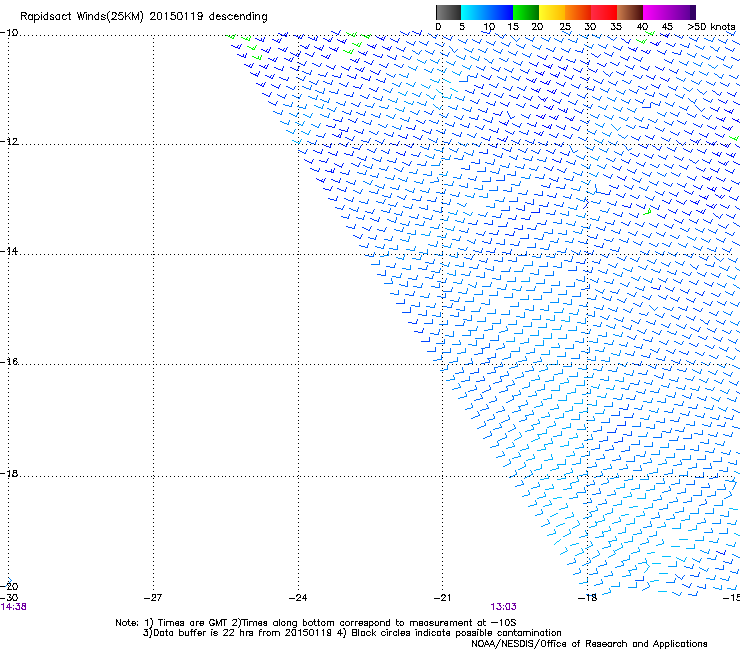The height and width of the screenshot is (650, 740).
Task: Click the "-18" latitude label on the left axis
Action: (9, 473)
